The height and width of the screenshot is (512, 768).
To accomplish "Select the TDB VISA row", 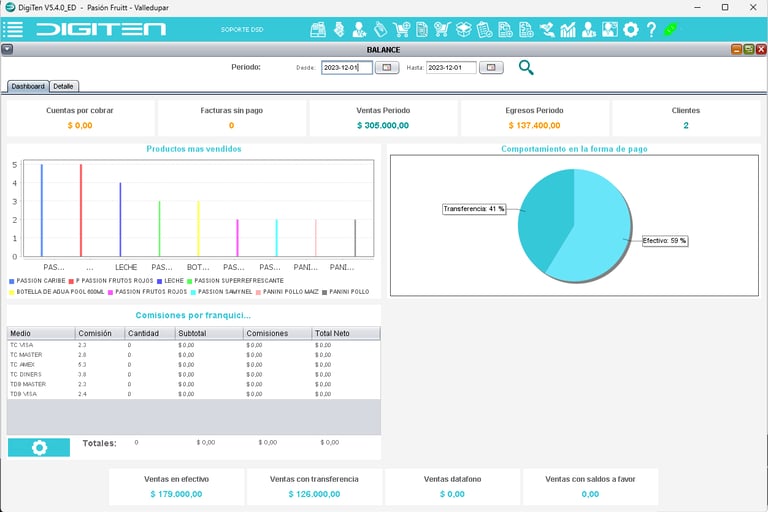I will (x=193, y=394).
